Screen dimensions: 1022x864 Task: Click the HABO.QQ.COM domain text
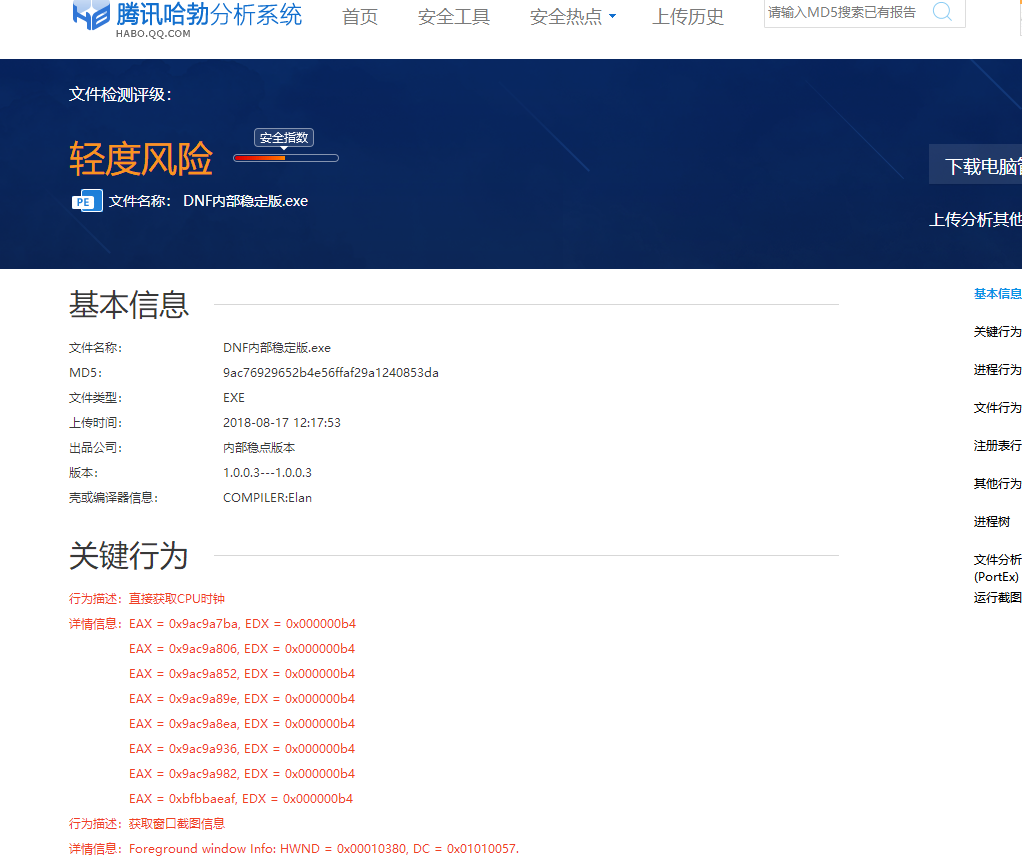click(153, 34)
